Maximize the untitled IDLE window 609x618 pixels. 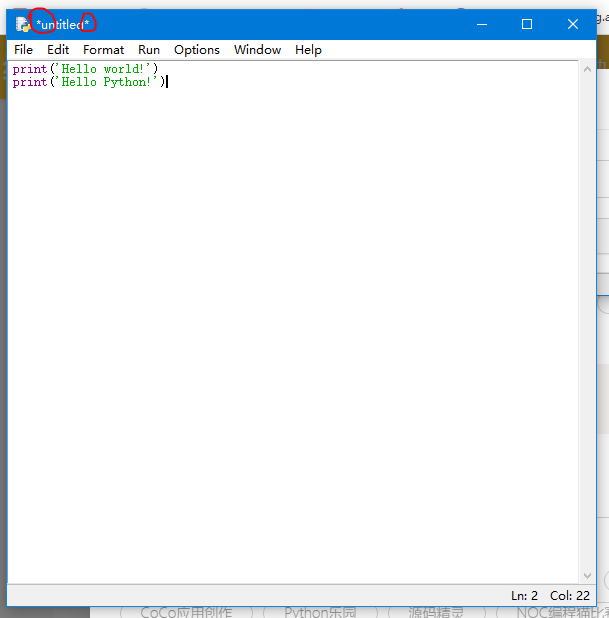[527, 24]
